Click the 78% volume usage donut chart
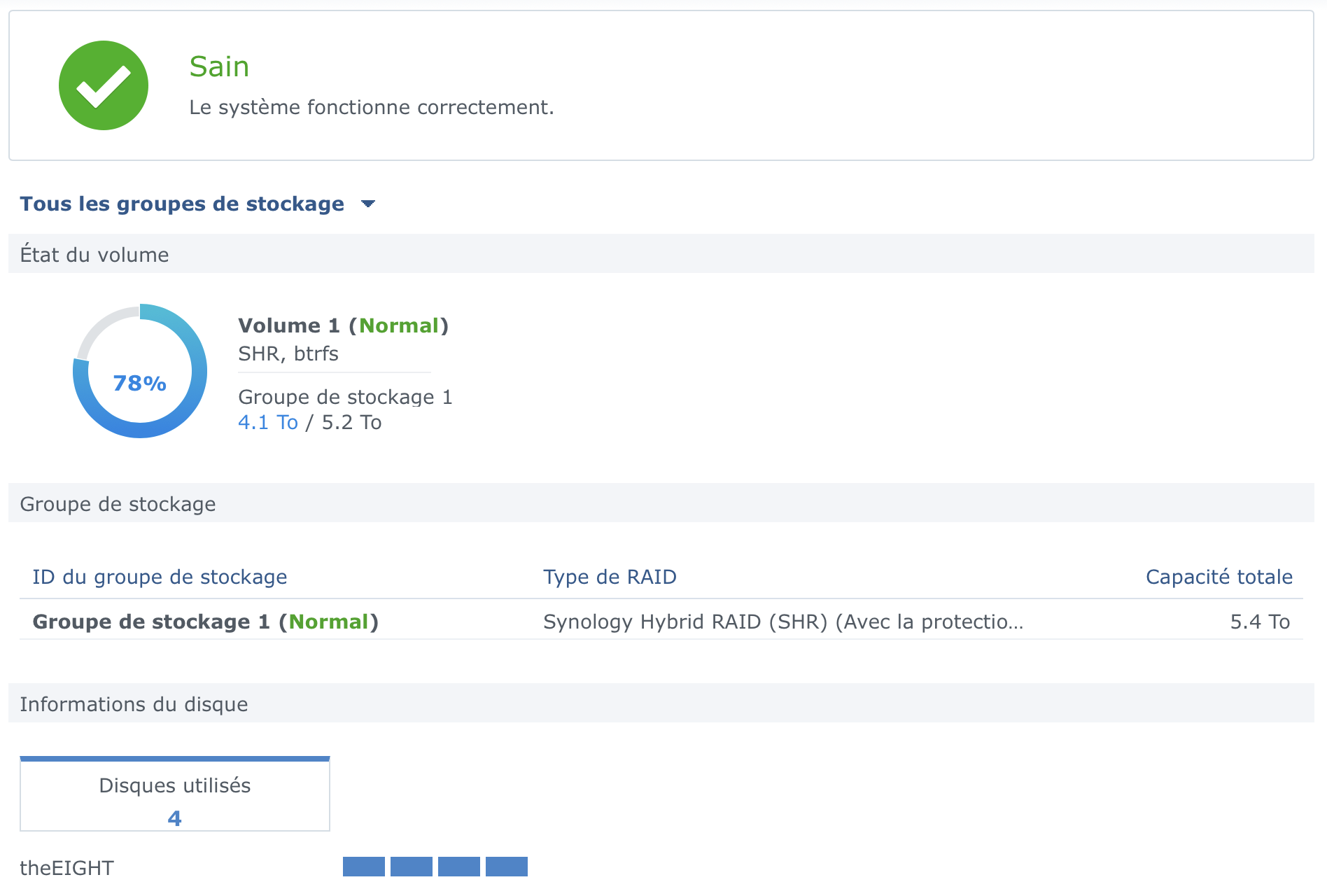The width and height of the screenshot is (1327, 896). (x=140, y=371)
